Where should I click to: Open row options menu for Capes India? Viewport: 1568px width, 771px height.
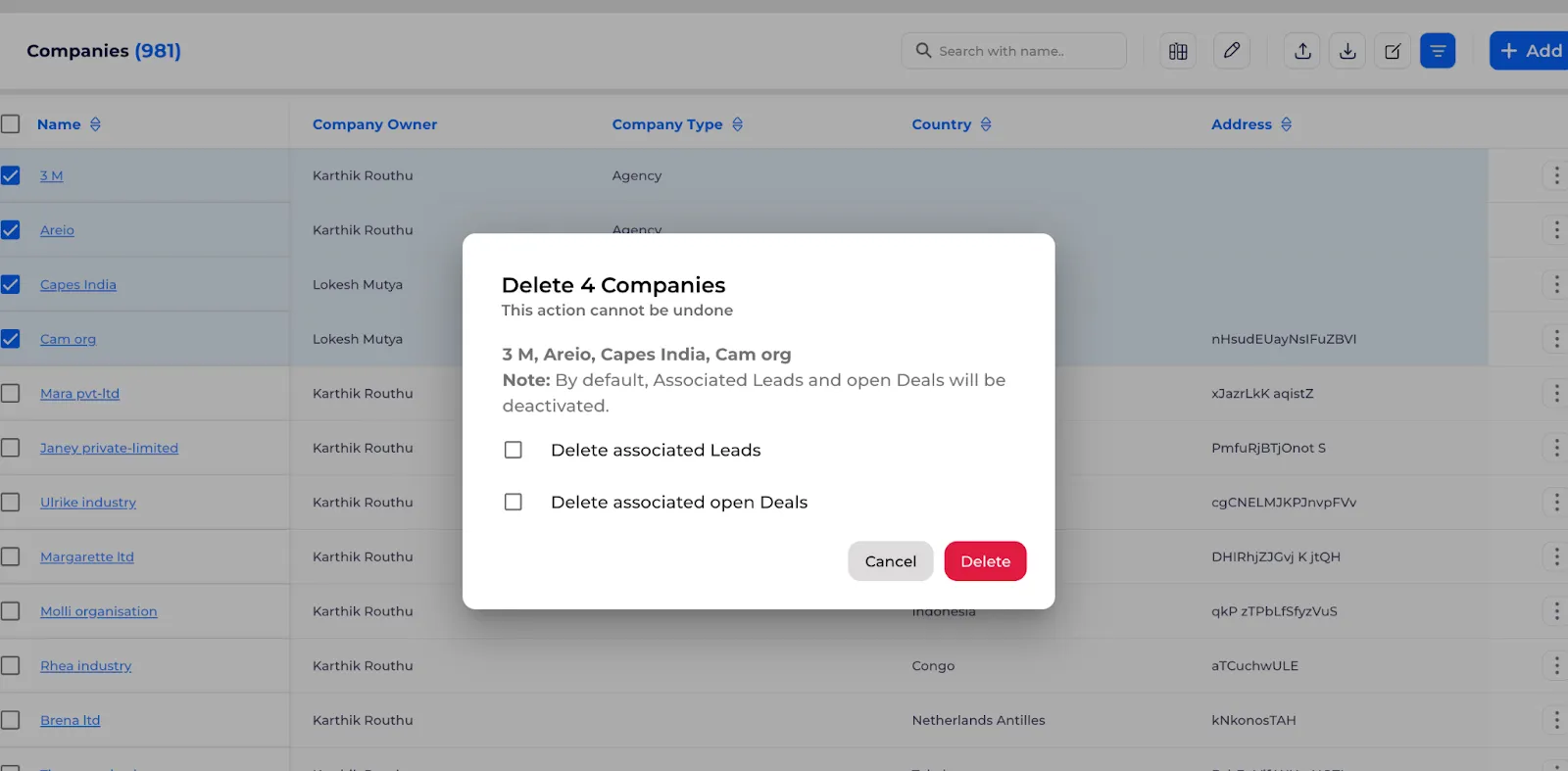(1556, 285)
